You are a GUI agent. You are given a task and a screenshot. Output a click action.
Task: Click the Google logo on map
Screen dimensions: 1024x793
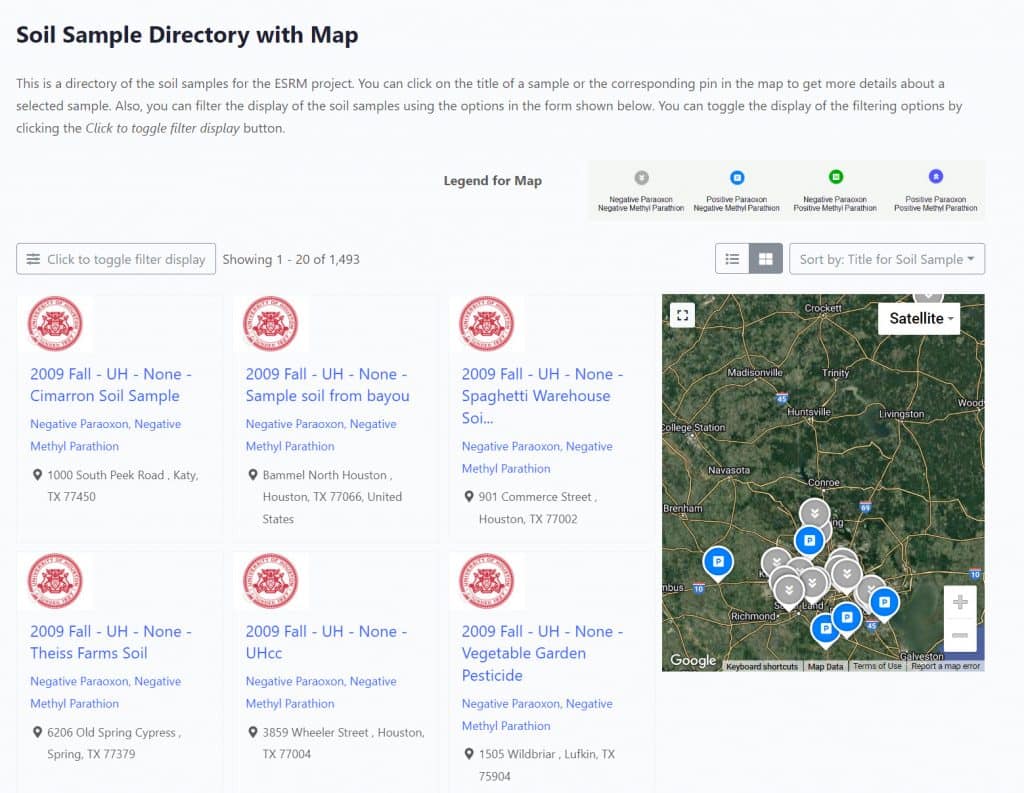(x=693, y=660)
